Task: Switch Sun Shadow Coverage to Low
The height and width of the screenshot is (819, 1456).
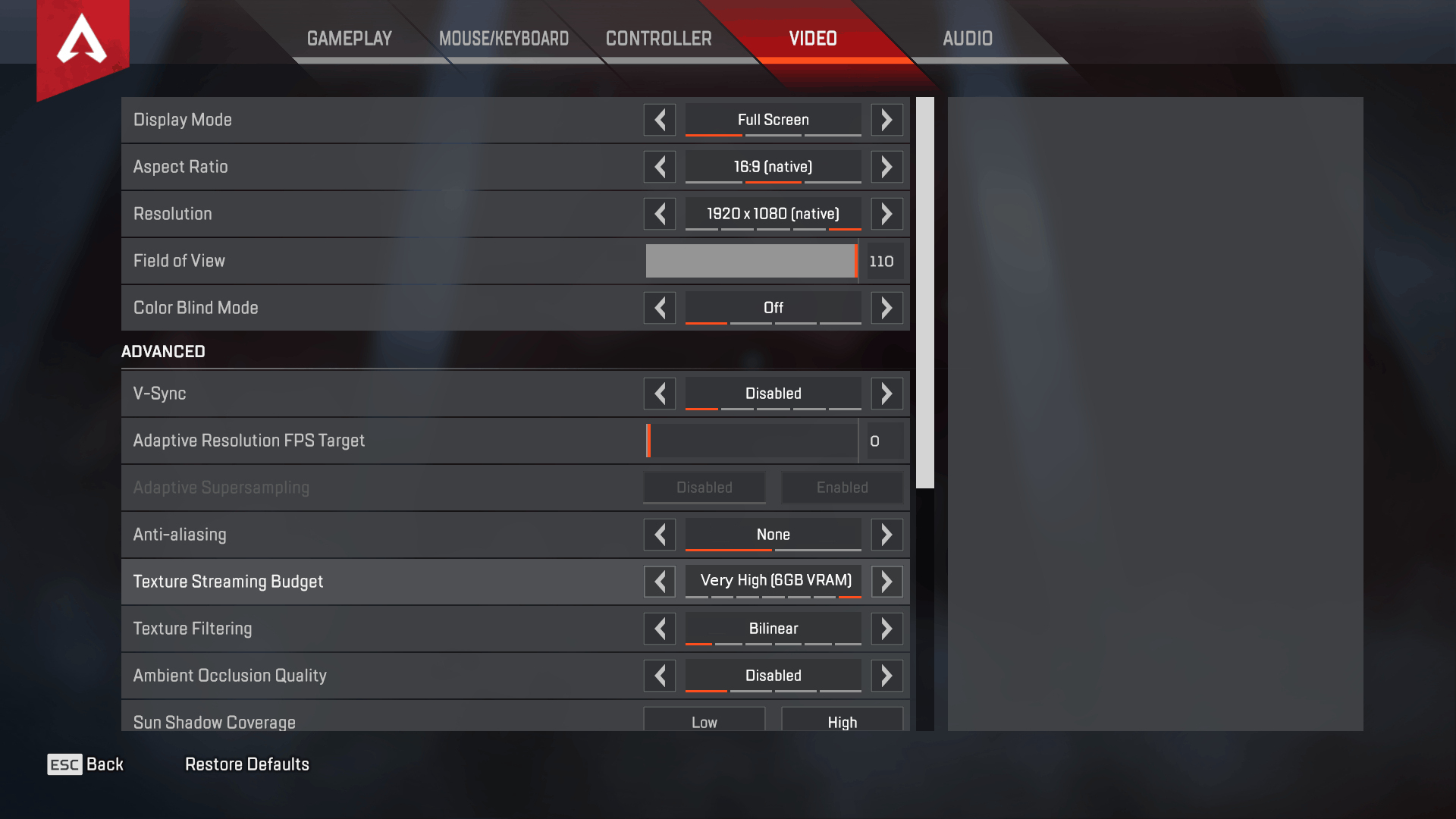Action: (x=703, y=722)
